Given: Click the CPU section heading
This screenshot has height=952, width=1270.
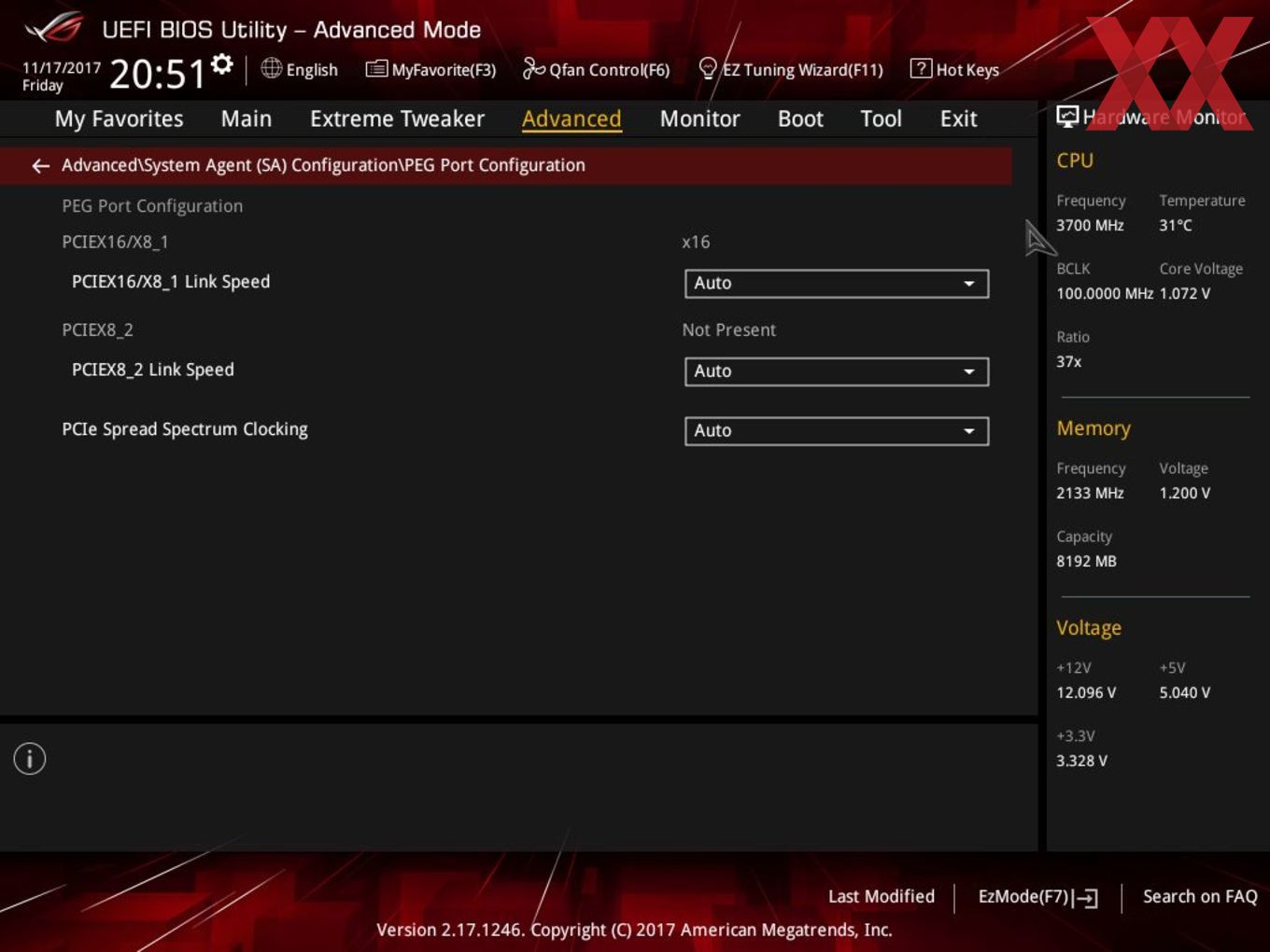Looking at the screenshot, I should [x=1075, y=161].
